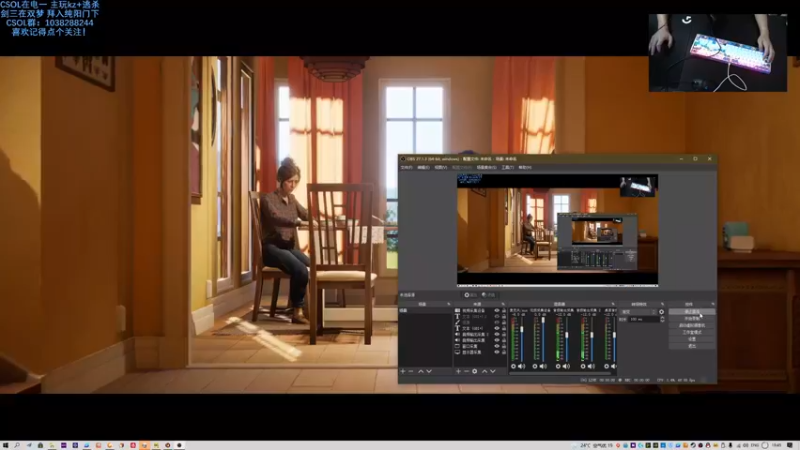The width and height of the screenshot is (800, 450).
Task: Show the hidden brush-icon source in Sources
Action: [x=497, y=322]
